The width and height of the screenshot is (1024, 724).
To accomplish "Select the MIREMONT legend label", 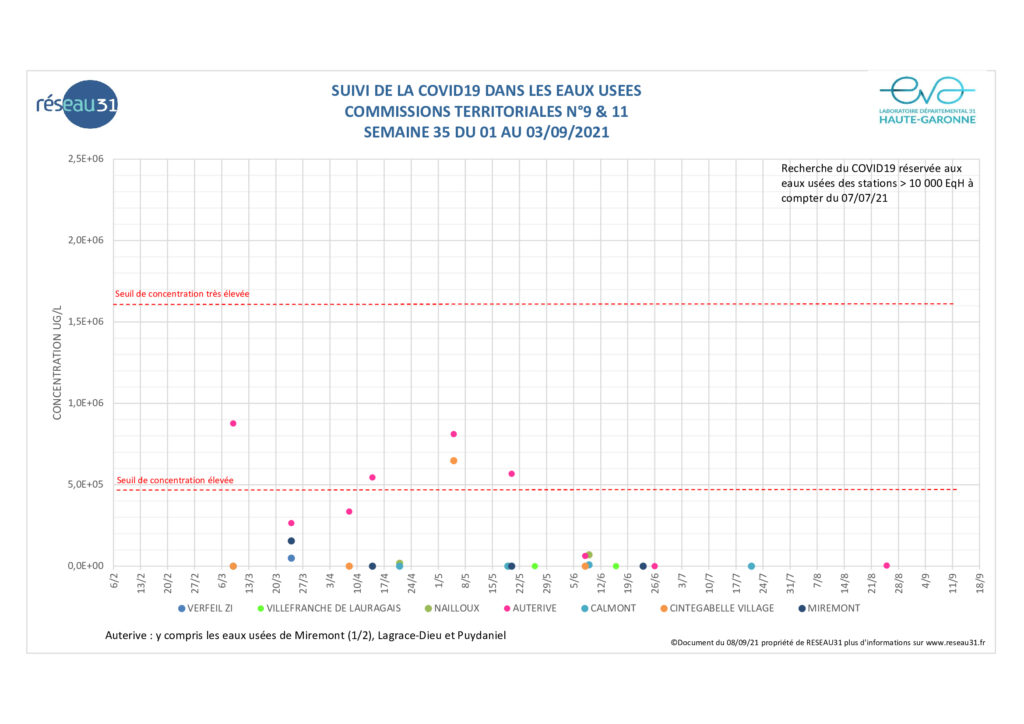I will (x=834, y=608).
